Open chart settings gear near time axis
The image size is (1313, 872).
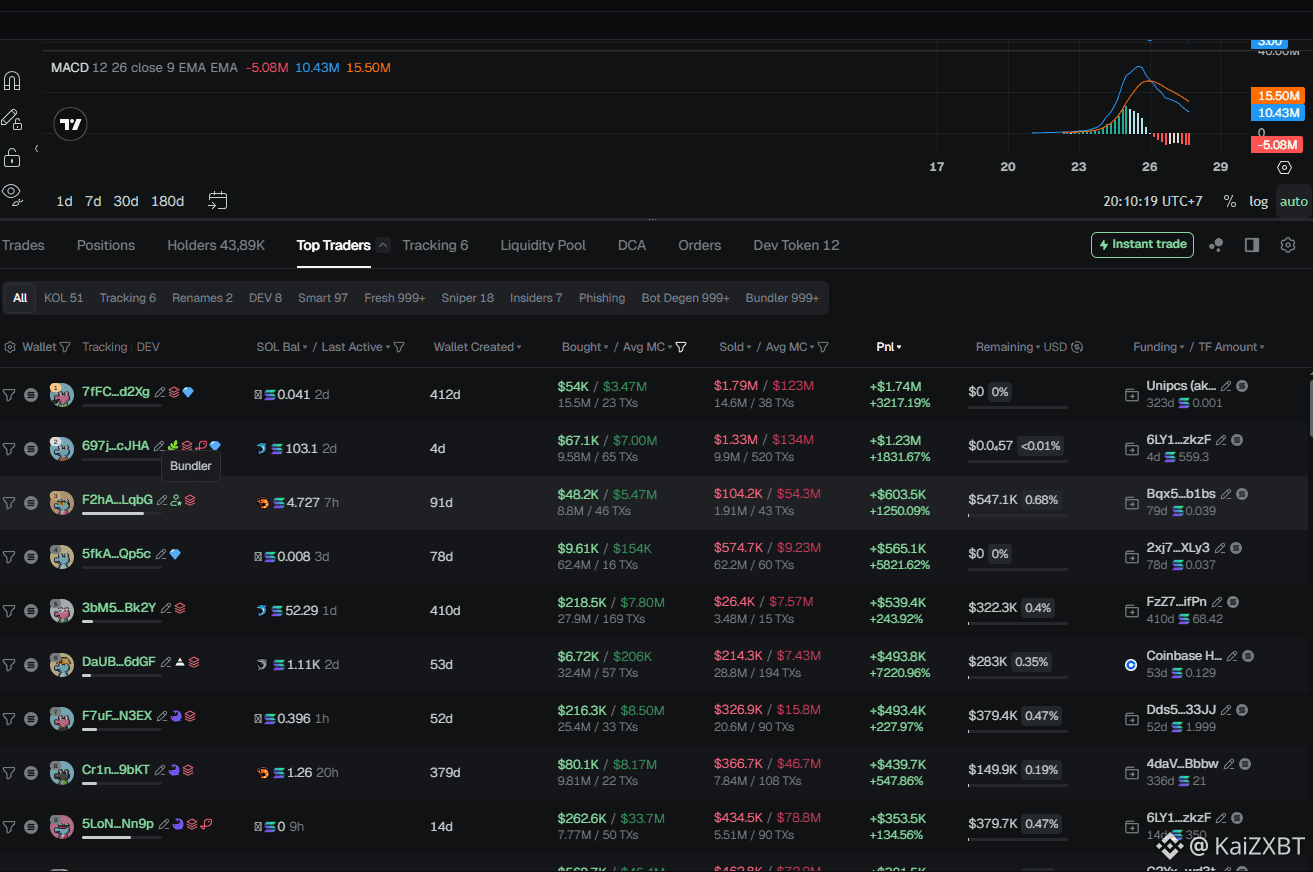click(1285, 168)
